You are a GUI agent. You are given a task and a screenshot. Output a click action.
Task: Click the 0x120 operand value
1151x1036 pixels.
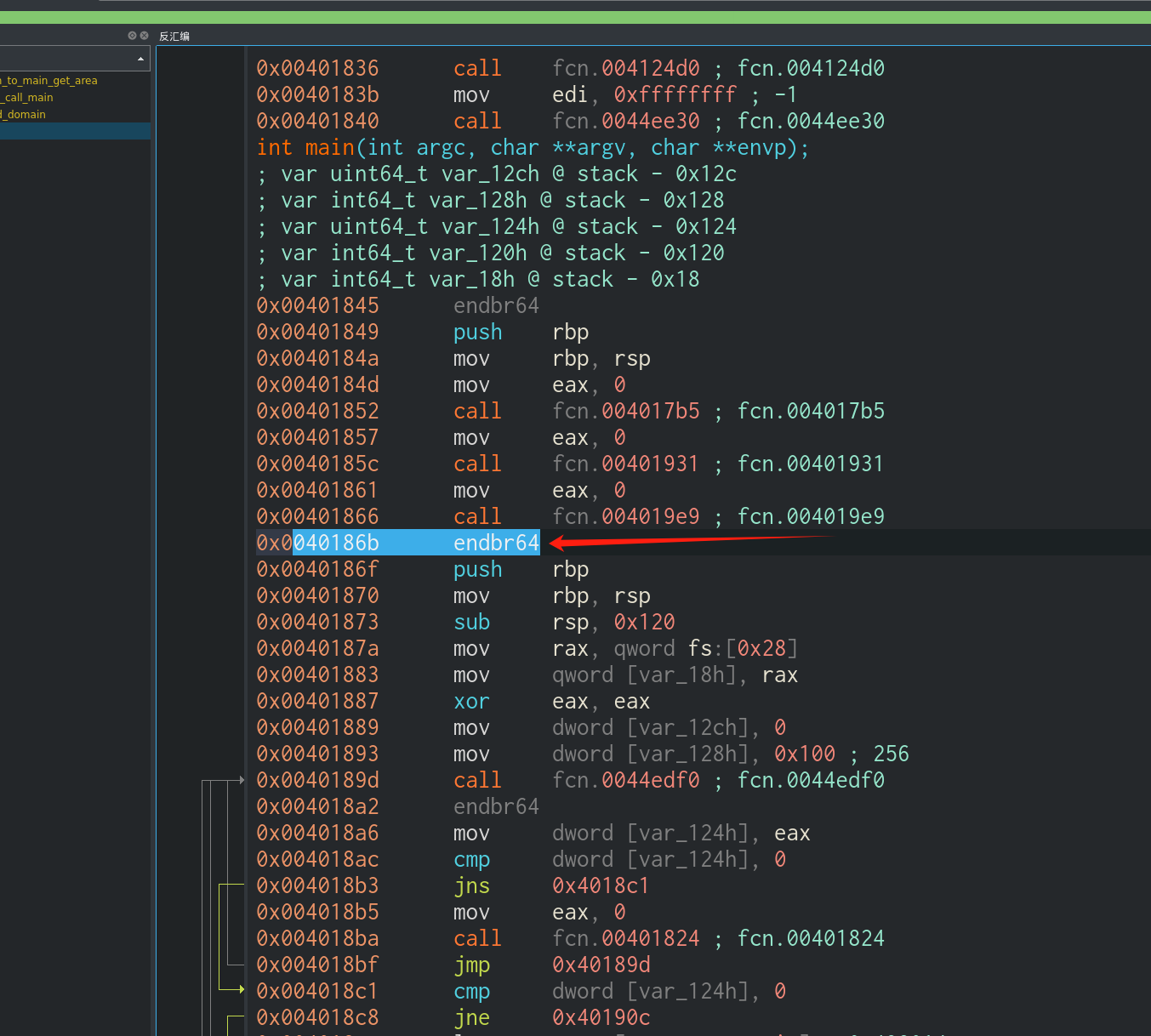pos(645,622)
